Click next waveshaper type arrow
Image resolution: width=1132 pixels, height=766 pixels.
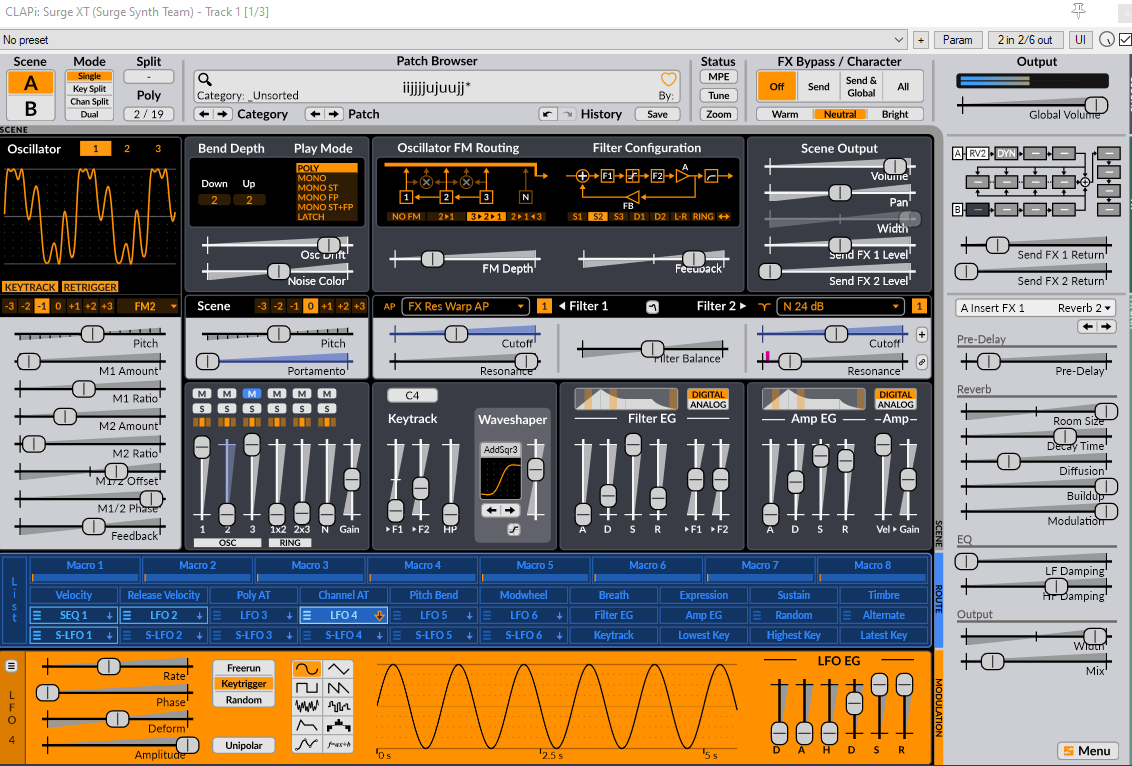[510, 510]
